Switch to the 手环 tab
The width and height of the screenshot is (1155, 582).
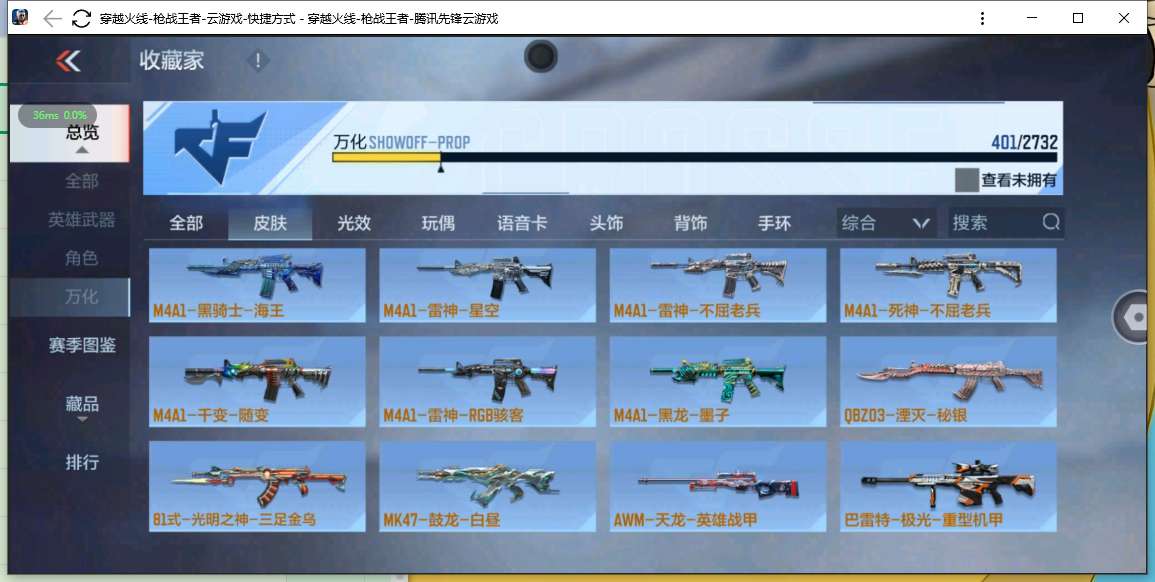point(774,223)
